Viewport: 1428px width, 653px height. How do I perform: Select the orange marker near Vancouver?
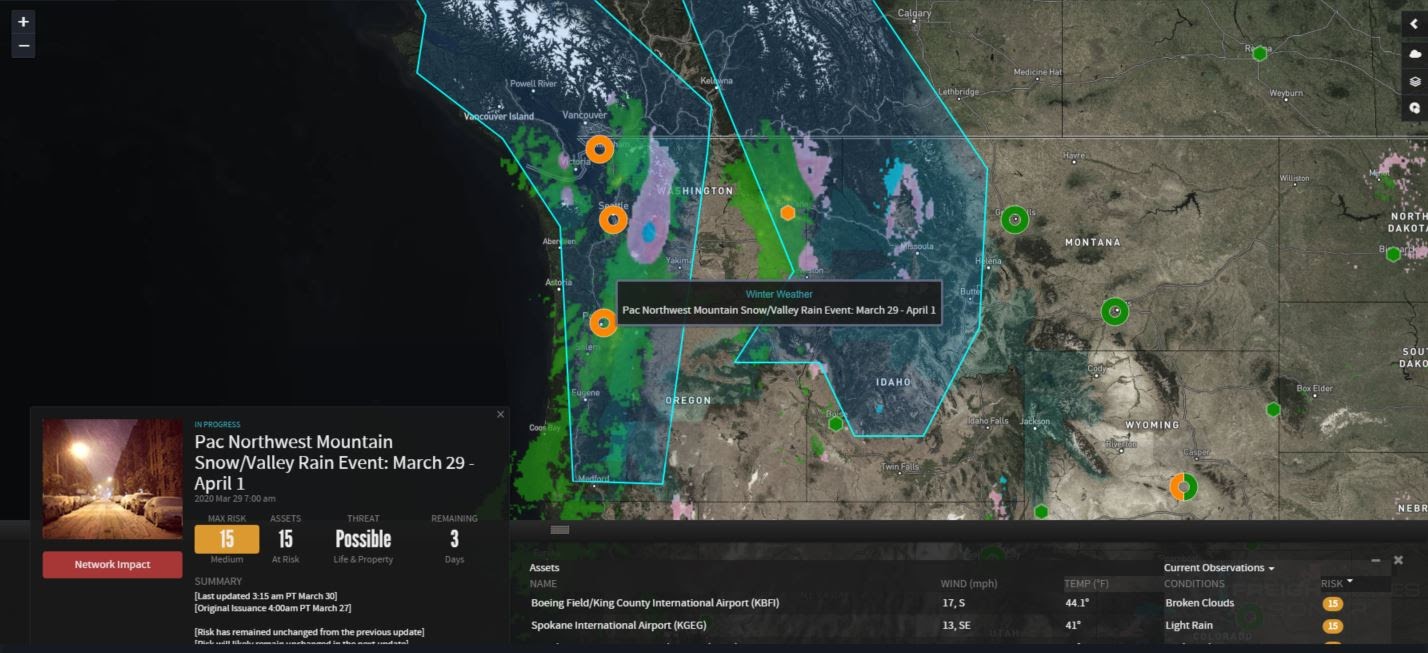[599, 150]
